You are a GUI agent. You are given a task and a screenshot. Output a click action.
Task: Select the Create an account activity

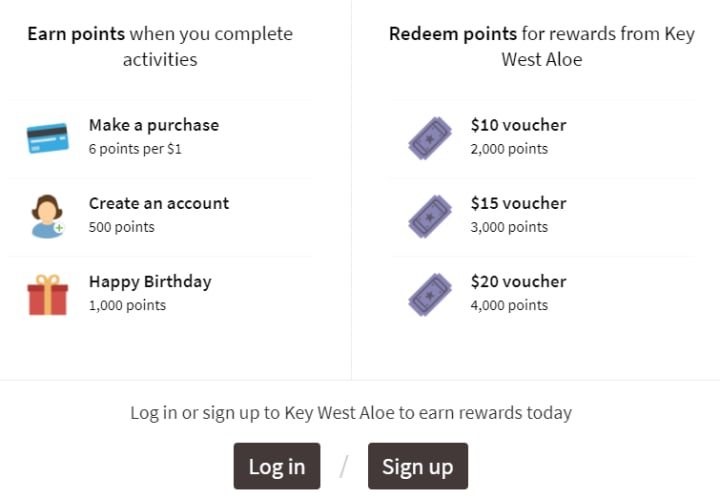click(159, 203)
